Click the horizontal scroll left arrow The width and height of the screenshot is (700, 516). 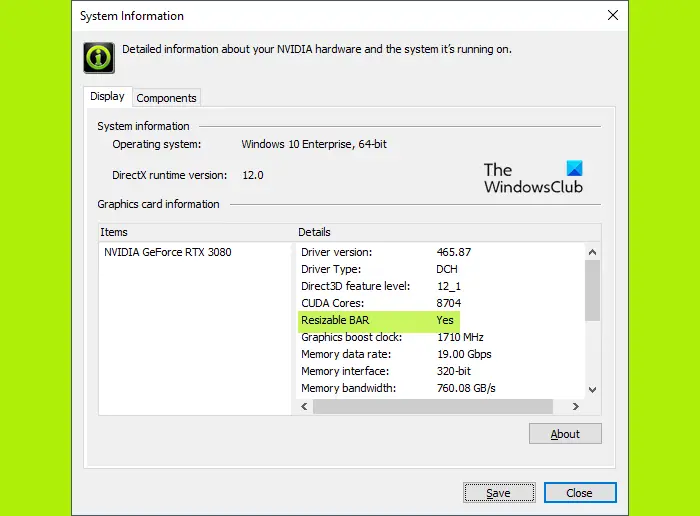point(304,406)
